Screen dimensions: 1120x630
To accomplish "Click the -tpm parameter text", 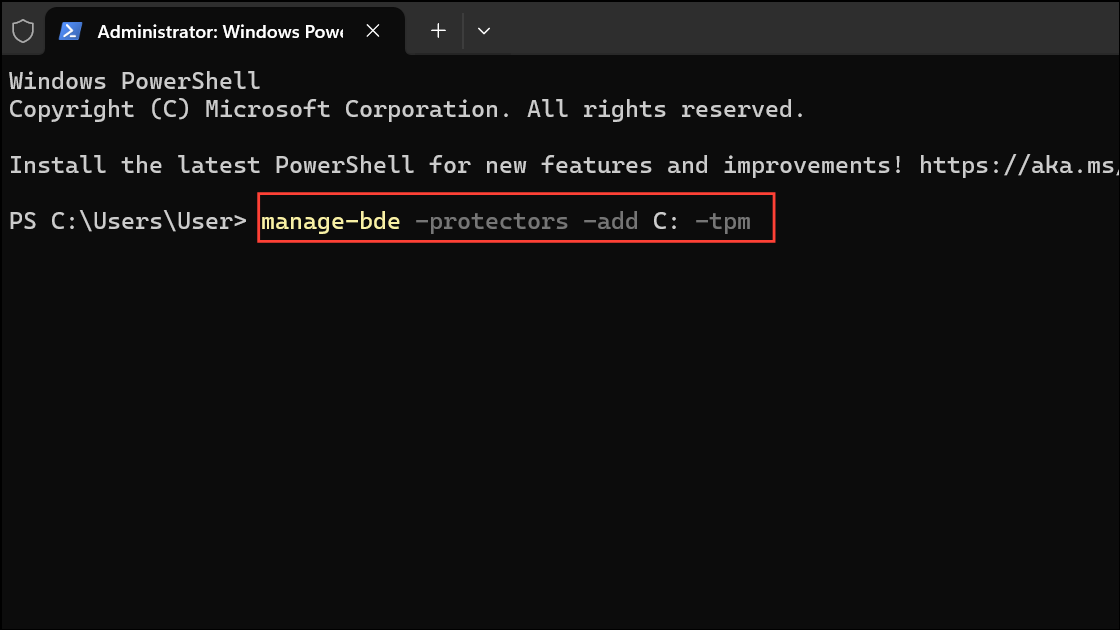I will pos(723,221).
